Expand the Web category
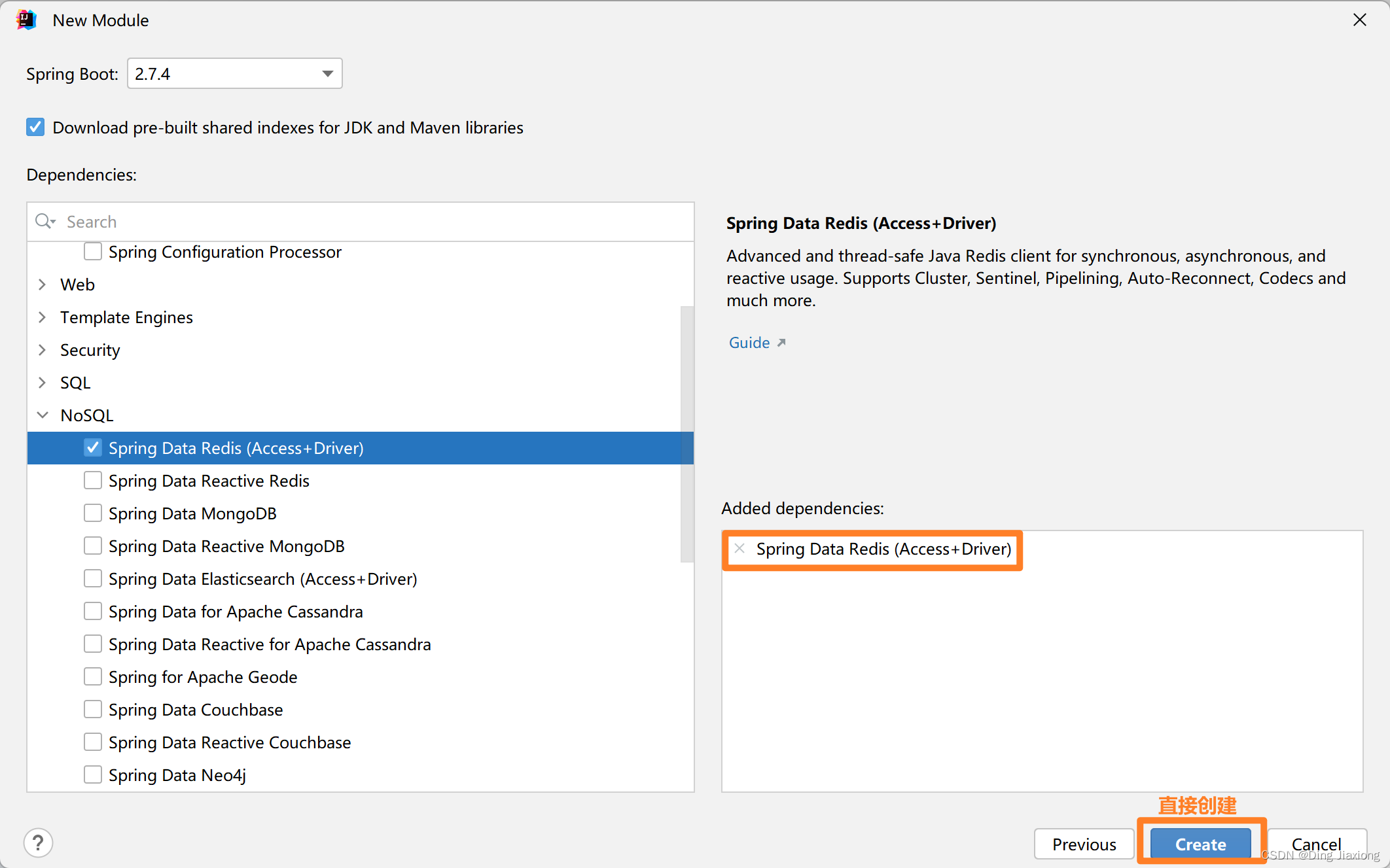The image size is (1390, 868). tap(43, 285)
